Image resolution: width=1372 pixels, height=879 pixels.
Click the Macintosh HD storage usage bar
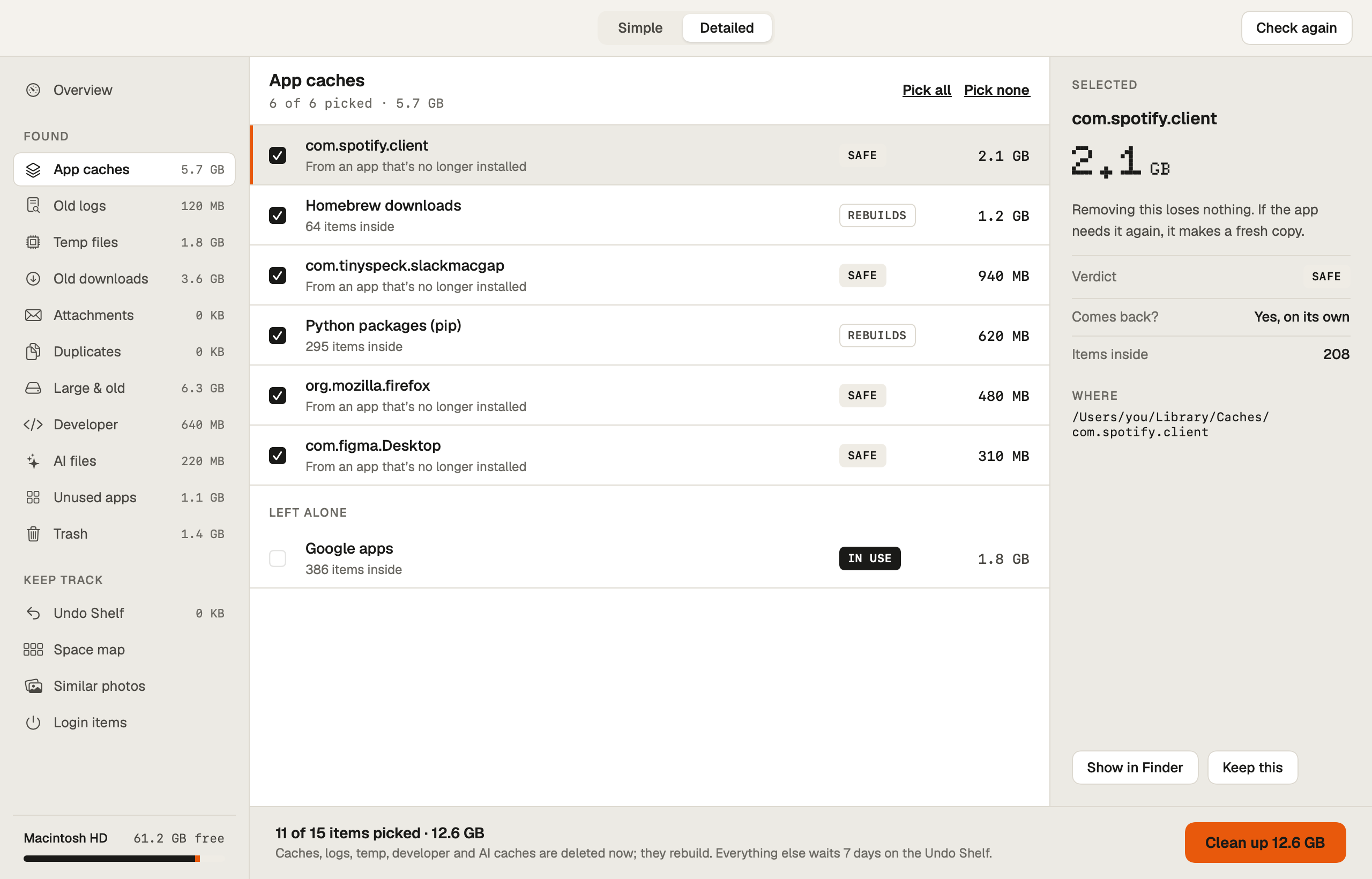(124, 859)
